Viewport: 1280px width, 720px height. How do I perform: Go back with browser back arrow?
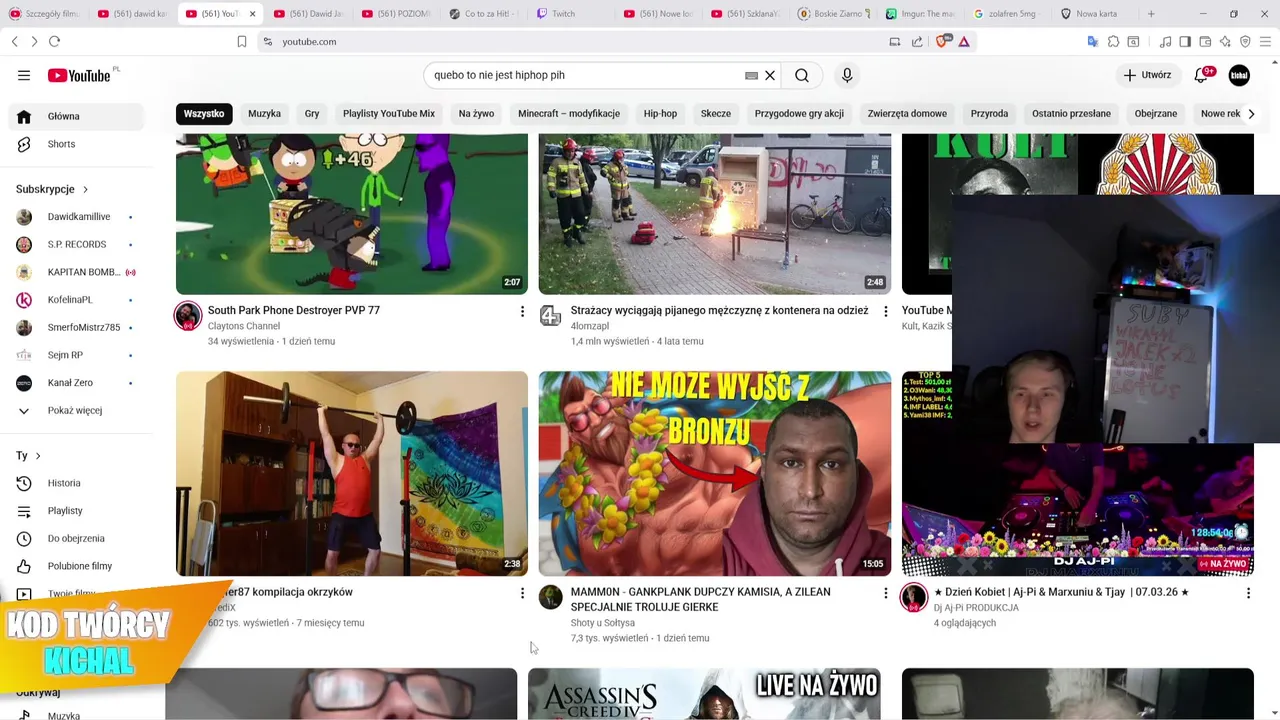click(15, 41)
